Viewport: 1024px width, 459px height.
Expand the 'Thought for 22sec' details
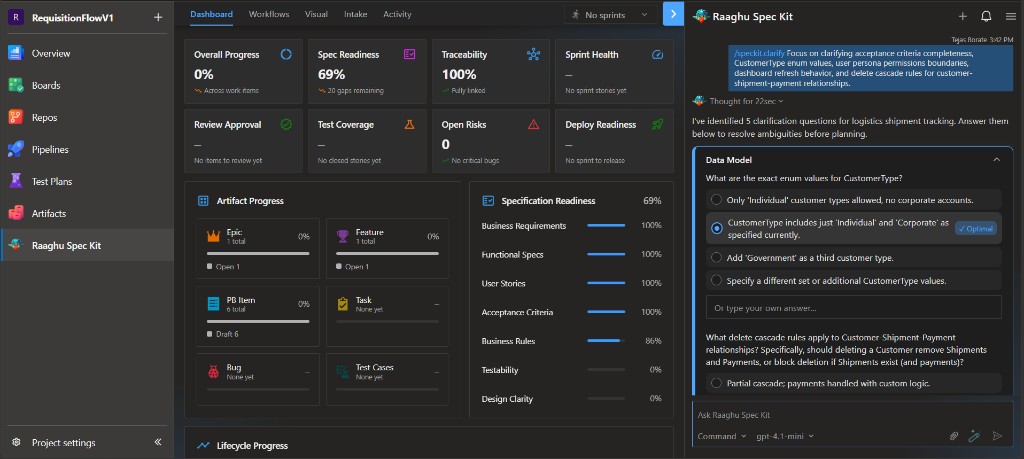click(x=746, y=101)
